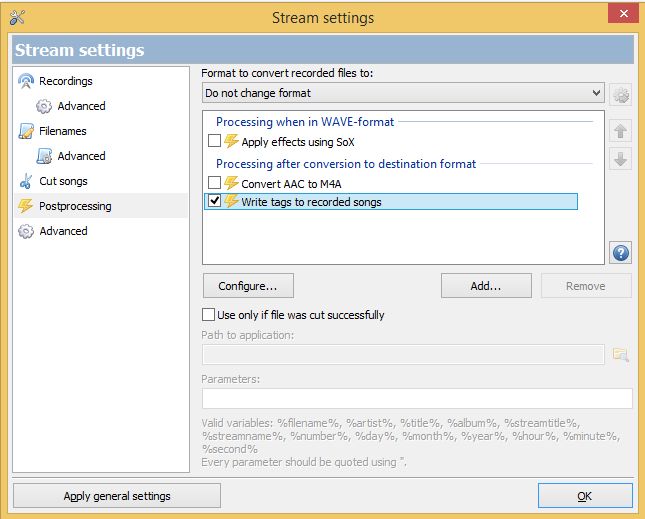Click the Recordings antenna icon
The height and width of the screenshot is (519, 645).
click(26, 81)
